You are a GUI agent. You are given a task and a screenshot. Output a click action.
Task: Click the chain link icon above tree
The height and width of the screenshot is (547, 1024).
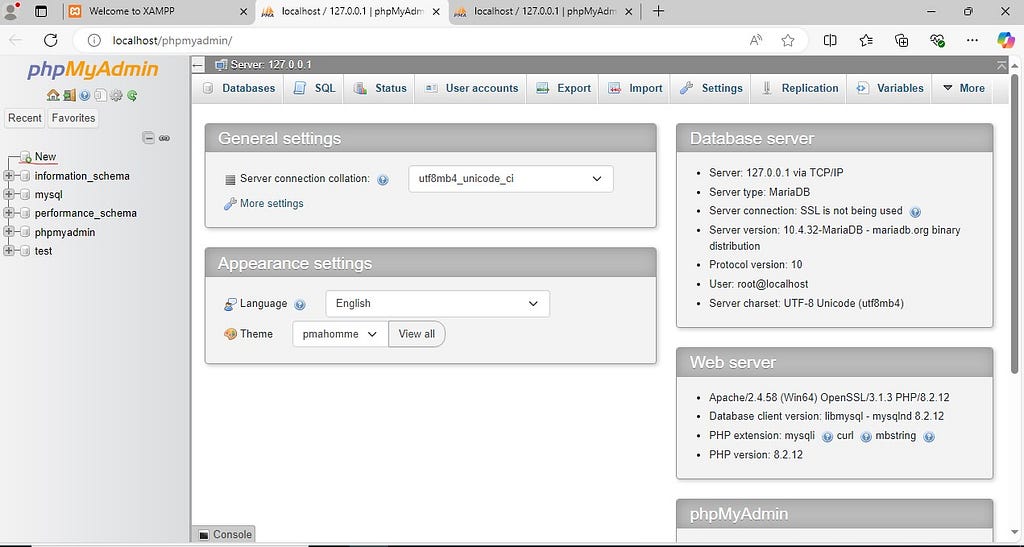[x=165, y=138]
